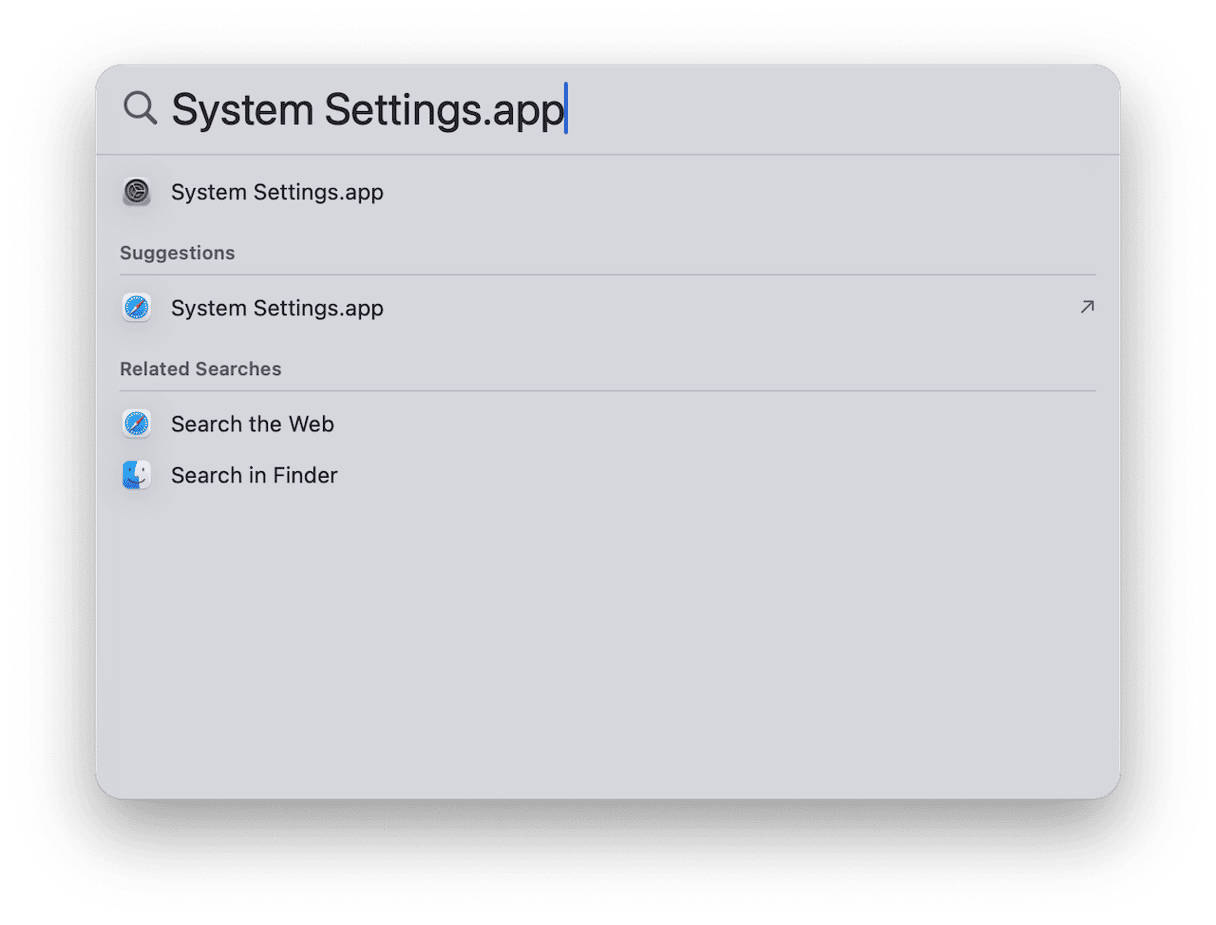The width and height of the screenshot is (1216, 925).
Task: Click the Safari compass icon beside Search the Web
Action: (137, 424)
